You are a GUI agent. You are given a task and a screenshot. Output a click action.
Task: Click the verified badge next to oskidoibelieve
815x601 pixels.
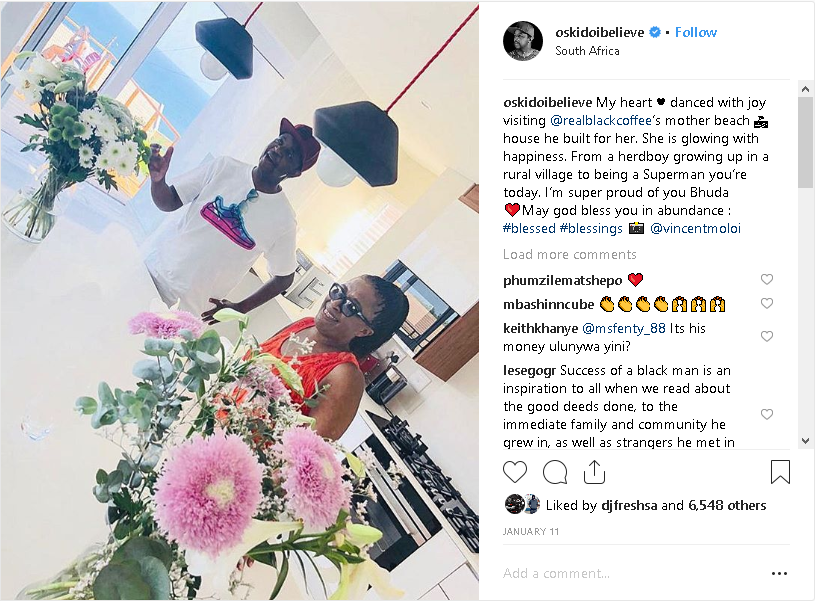(x=655, y=32)
